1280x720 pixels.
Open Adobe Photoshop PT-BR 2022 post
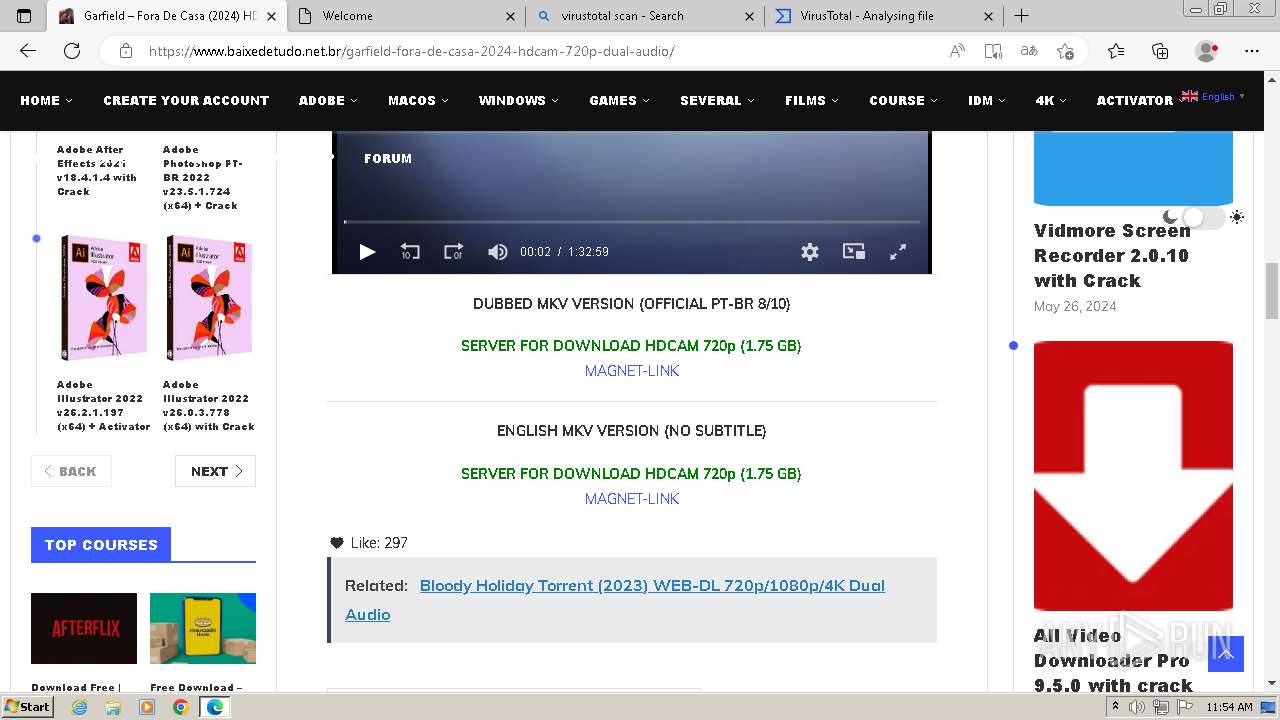203,177
